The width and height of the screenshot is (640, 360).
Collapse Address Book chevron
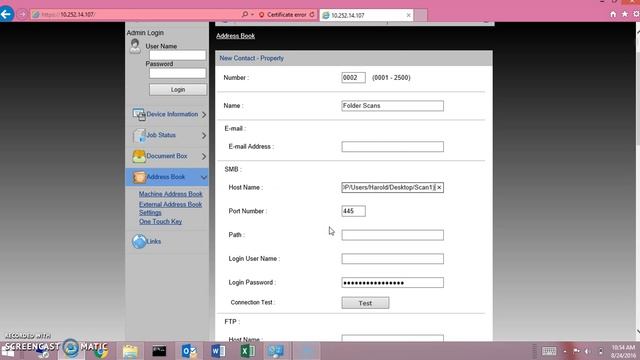tap(204, 177)
